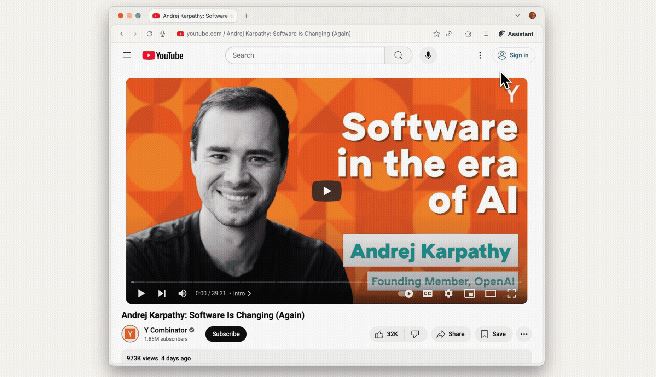This screenshot has height=377, width=656.
Task: Click the search magnifier button
Action: 398,55
